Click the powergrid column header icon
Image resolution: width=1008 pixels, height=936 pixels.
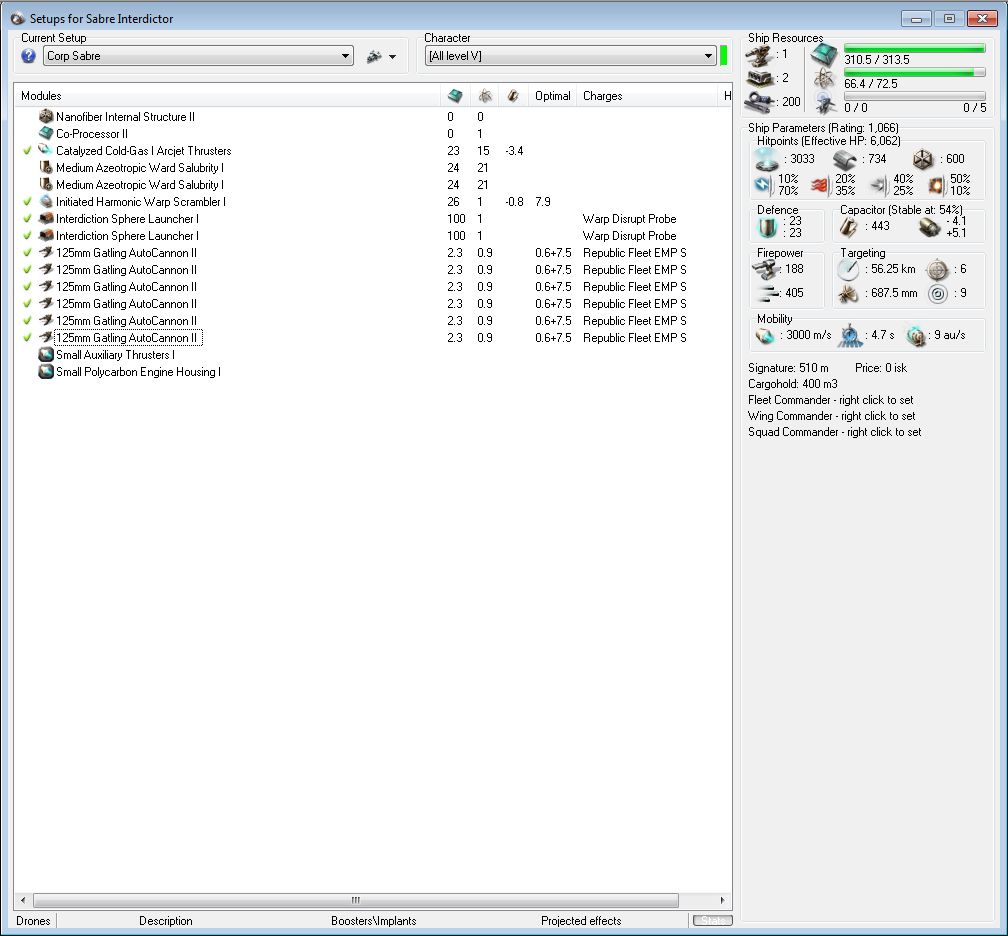pos(485,96)
